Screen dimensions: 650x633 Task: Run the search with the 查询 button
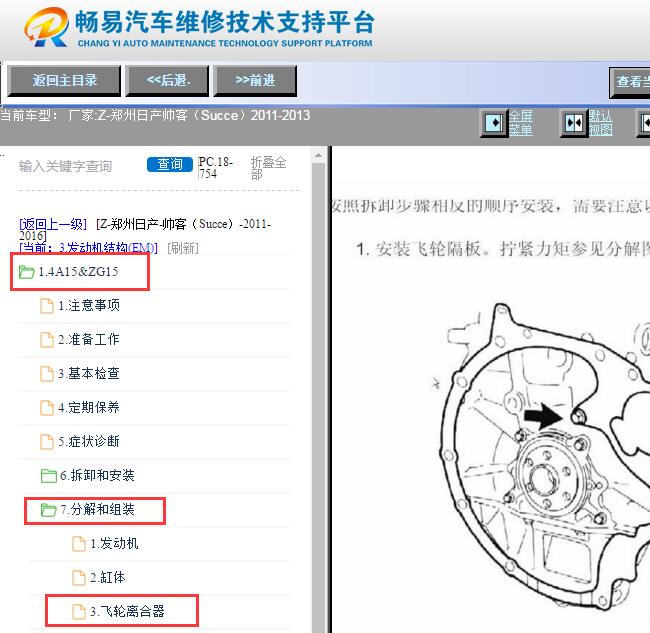tap(170, 164)
